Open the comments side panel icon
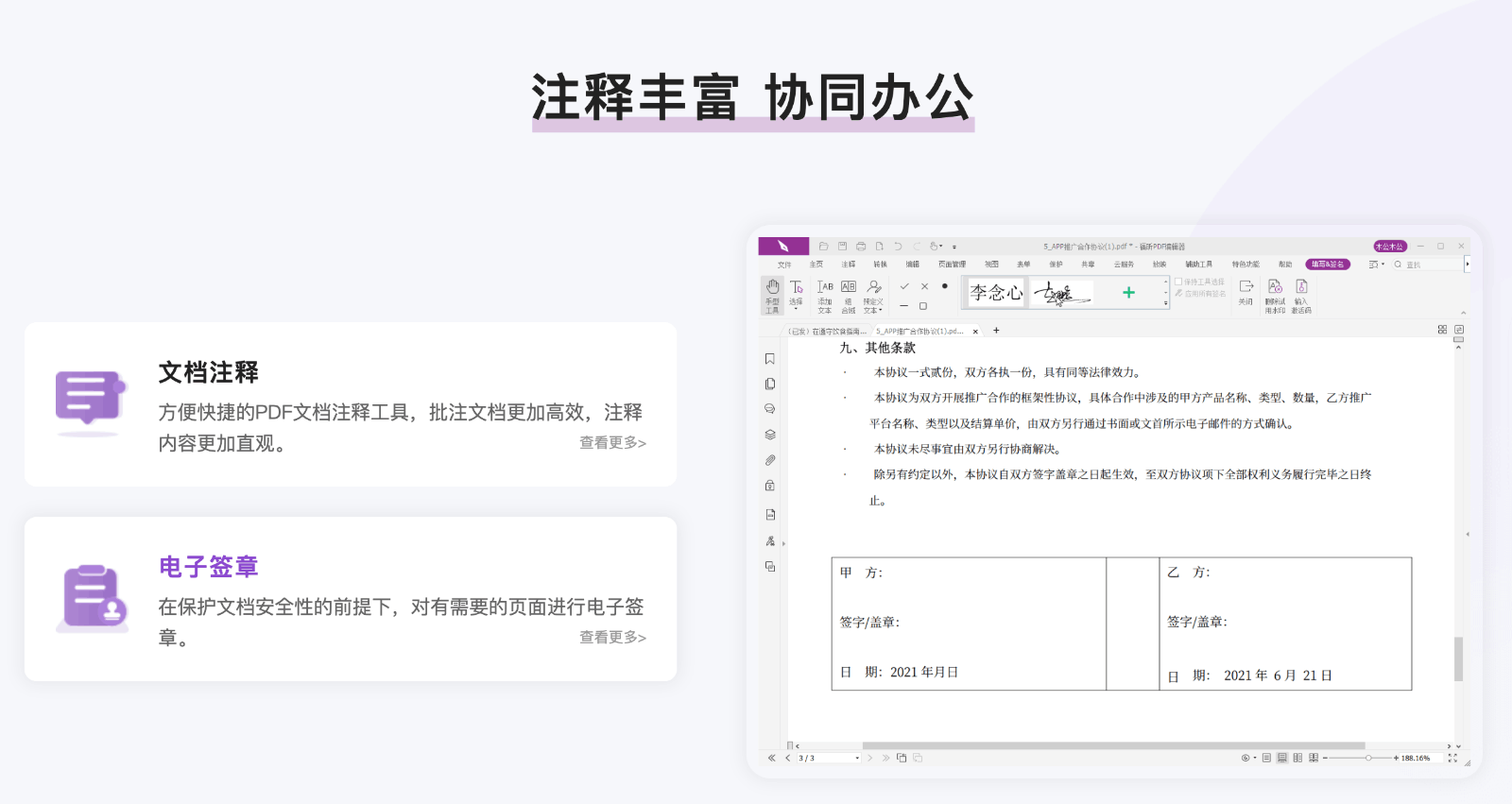1512x804 pixels. point(770,409)
